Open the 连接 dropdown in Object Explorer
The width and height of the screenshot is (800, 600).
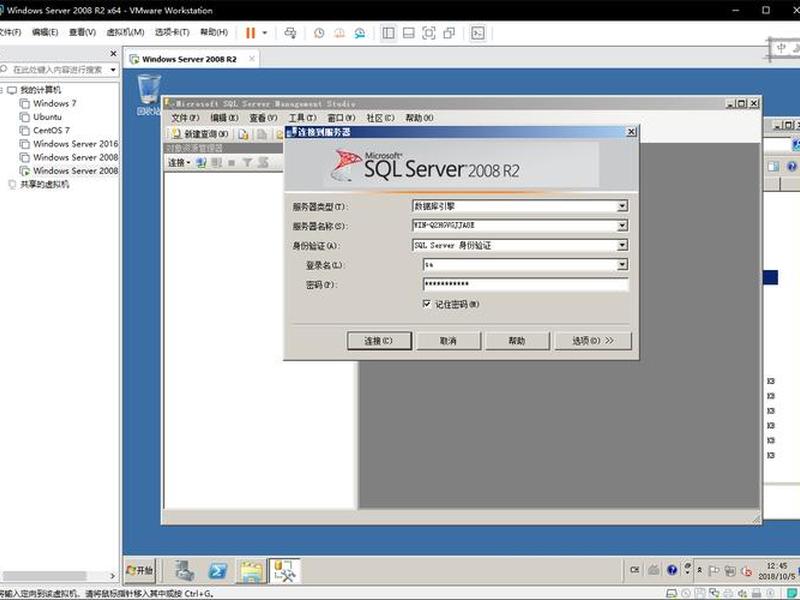179,163
